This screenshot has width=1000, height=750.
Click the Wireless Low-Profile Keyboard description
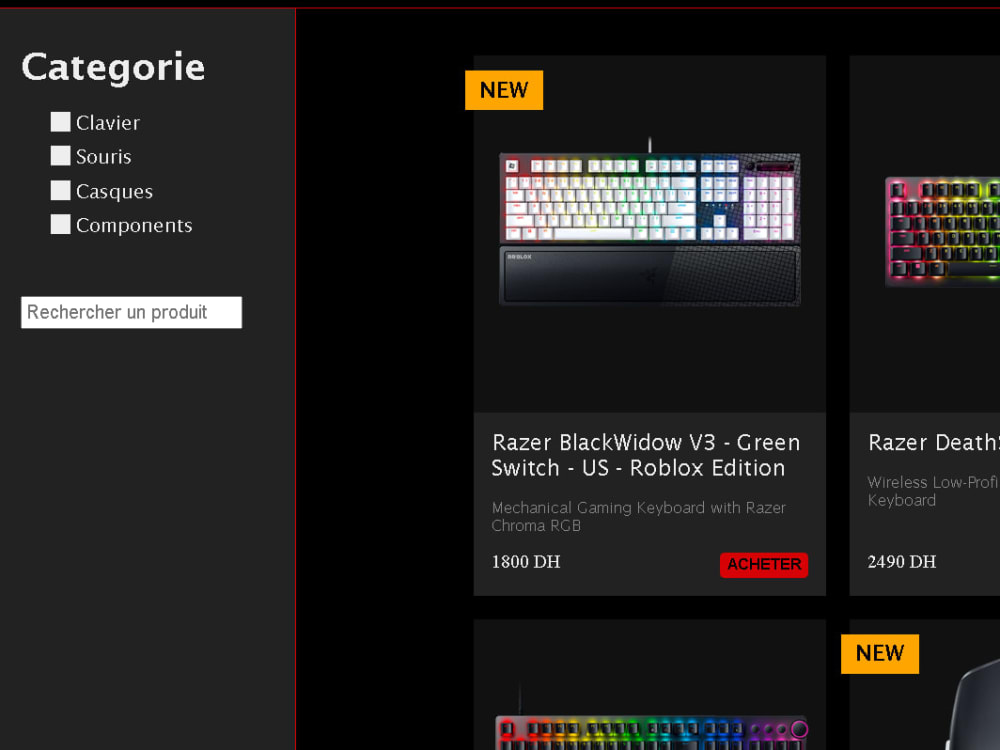click(x=933, y=491)
